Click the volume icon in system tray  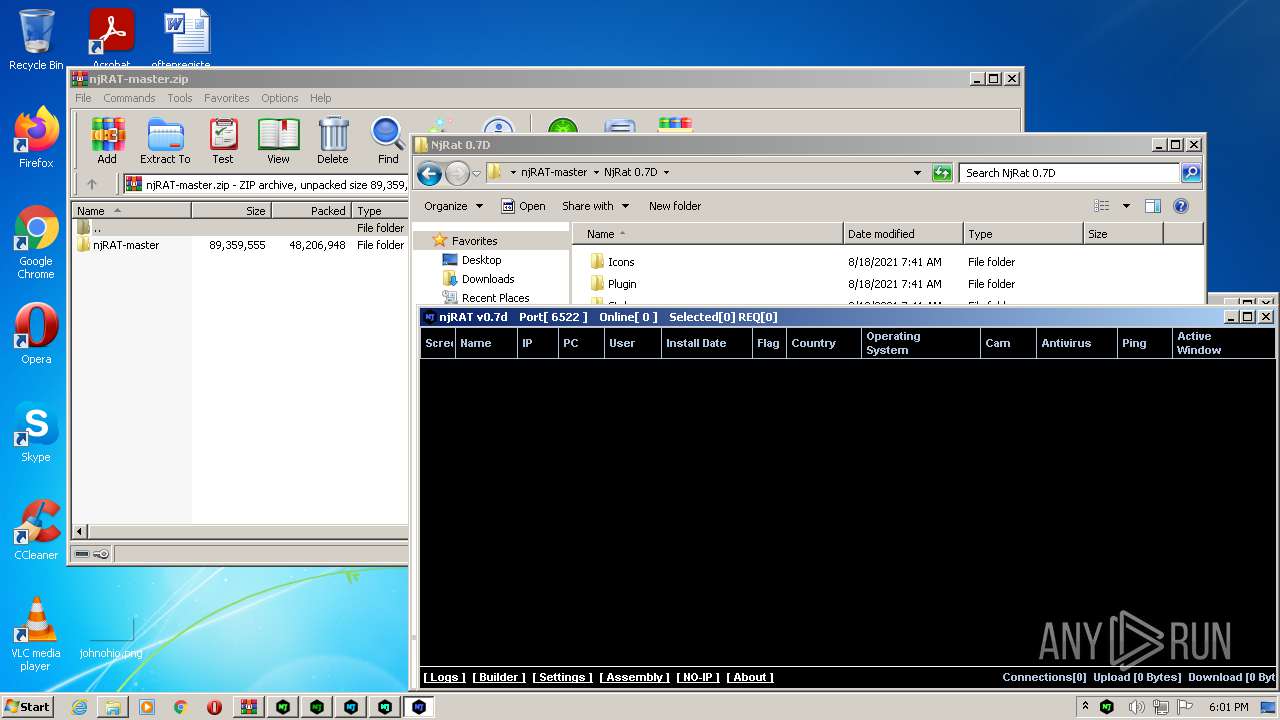1137,707
